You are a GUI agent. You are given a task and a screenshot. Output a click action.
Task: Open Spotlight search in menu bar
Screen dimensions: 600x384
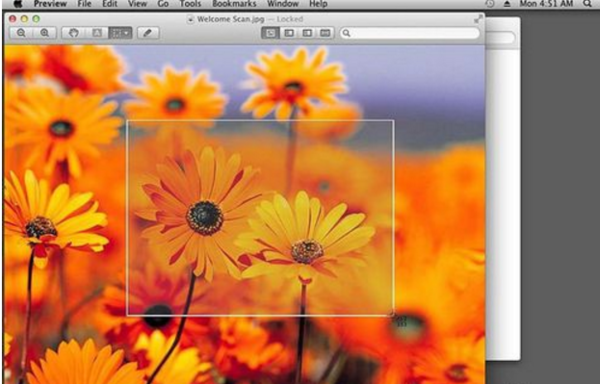point(587,4)
